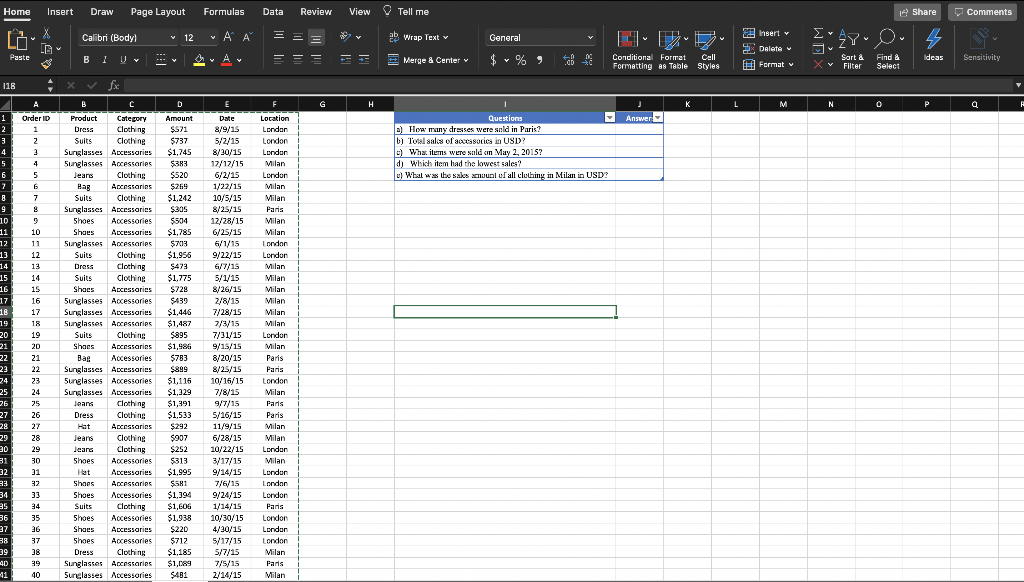
Task: Click the Share button
Action: (x=918, y=12)
